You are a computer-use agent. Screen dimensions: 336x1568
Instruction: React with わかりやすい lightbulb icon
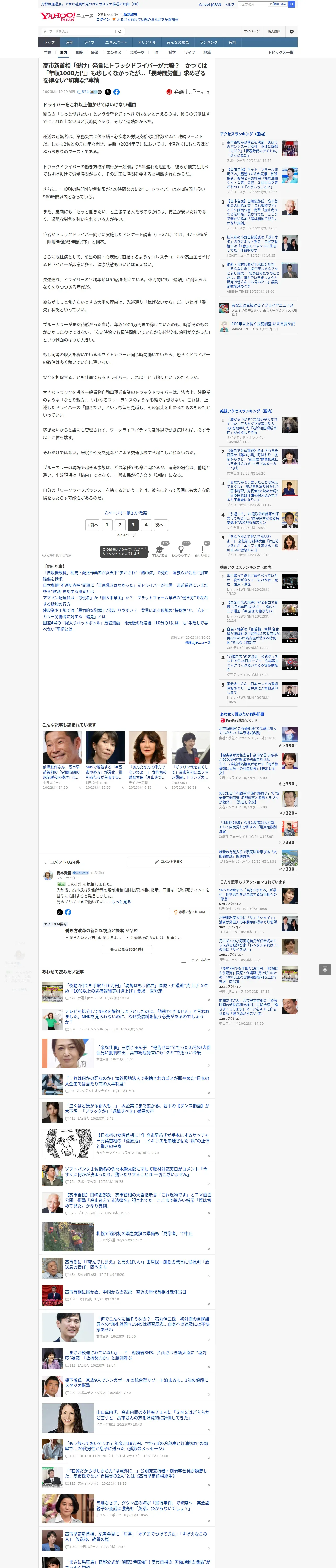pyautogui.click(x=181, y=550)
